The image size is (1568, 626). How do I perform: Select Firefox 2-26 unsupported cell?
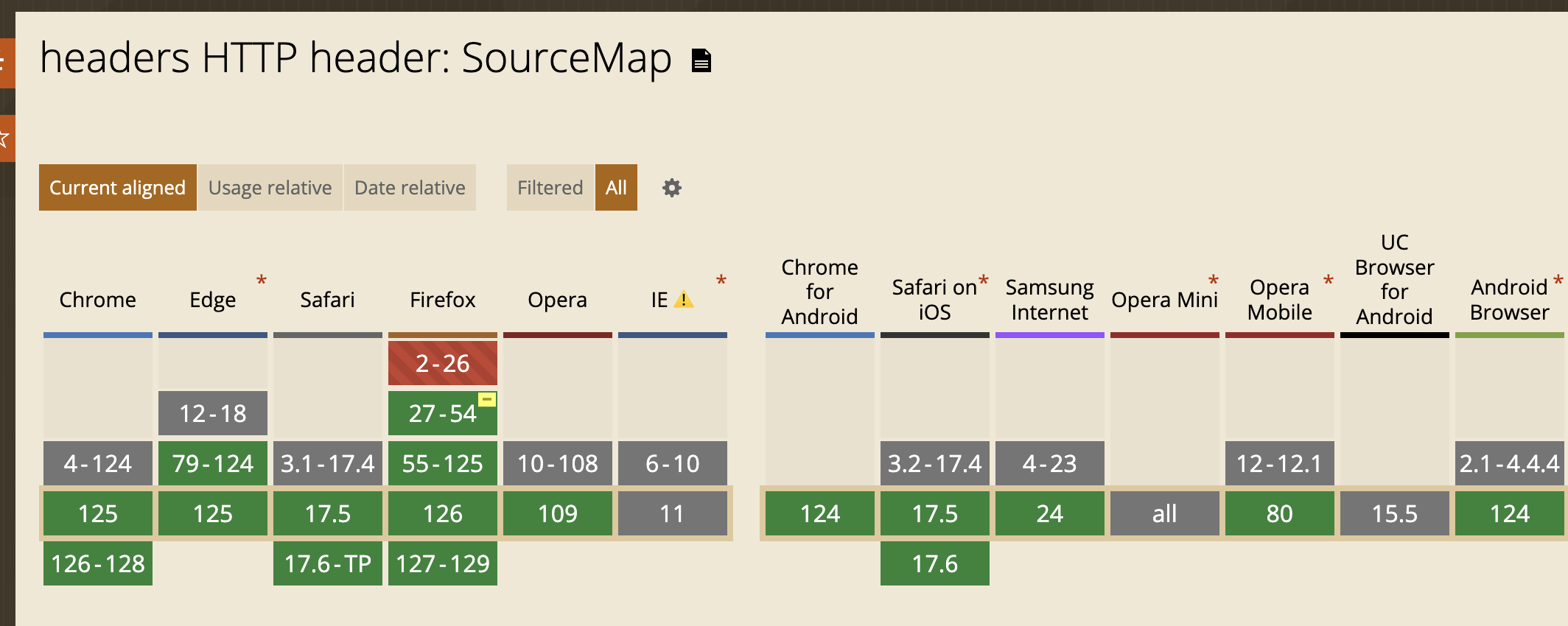coord(443,363)
